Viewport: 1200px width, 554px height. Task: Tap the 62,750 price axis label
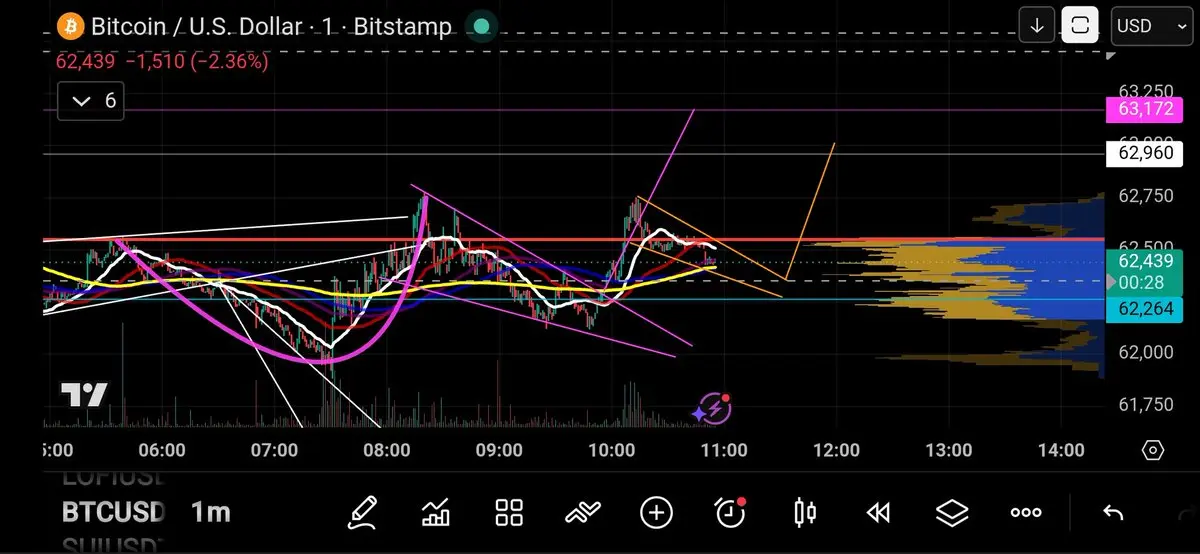tap(1145, 196)
